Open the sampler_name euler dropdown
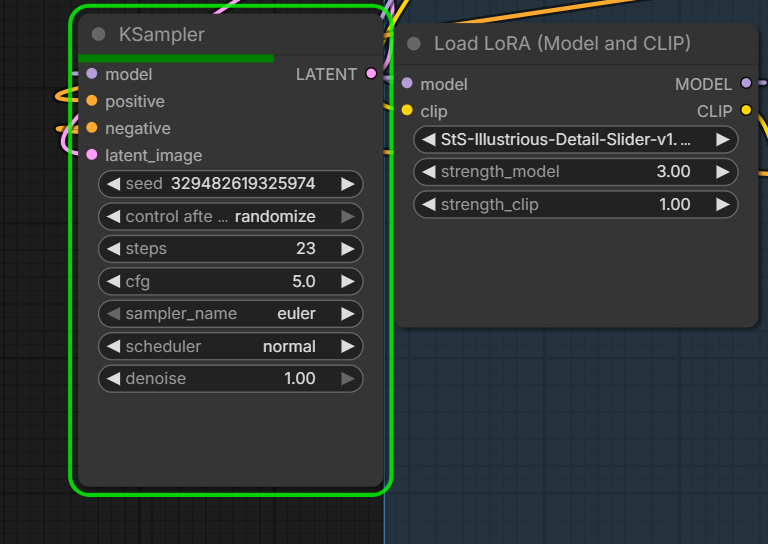Viewport: 768px width, 544px height. tap(231, 314)
